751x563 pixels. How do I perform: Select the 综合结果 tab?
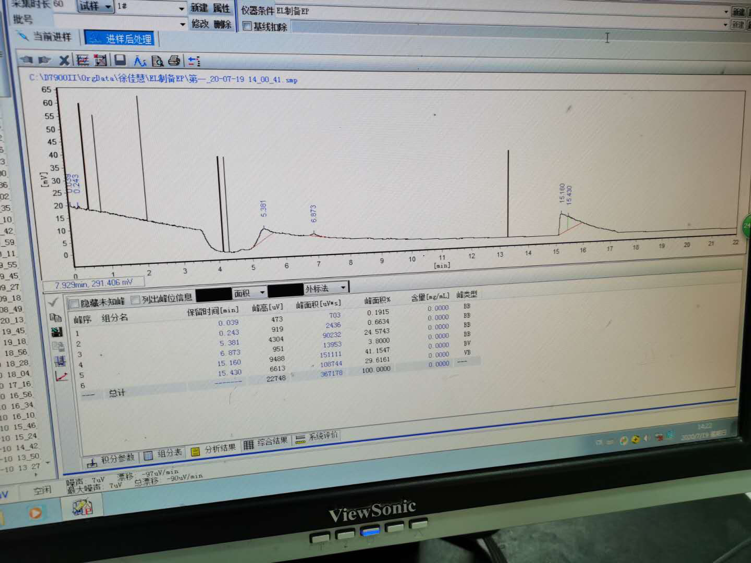tap(266, 442)
